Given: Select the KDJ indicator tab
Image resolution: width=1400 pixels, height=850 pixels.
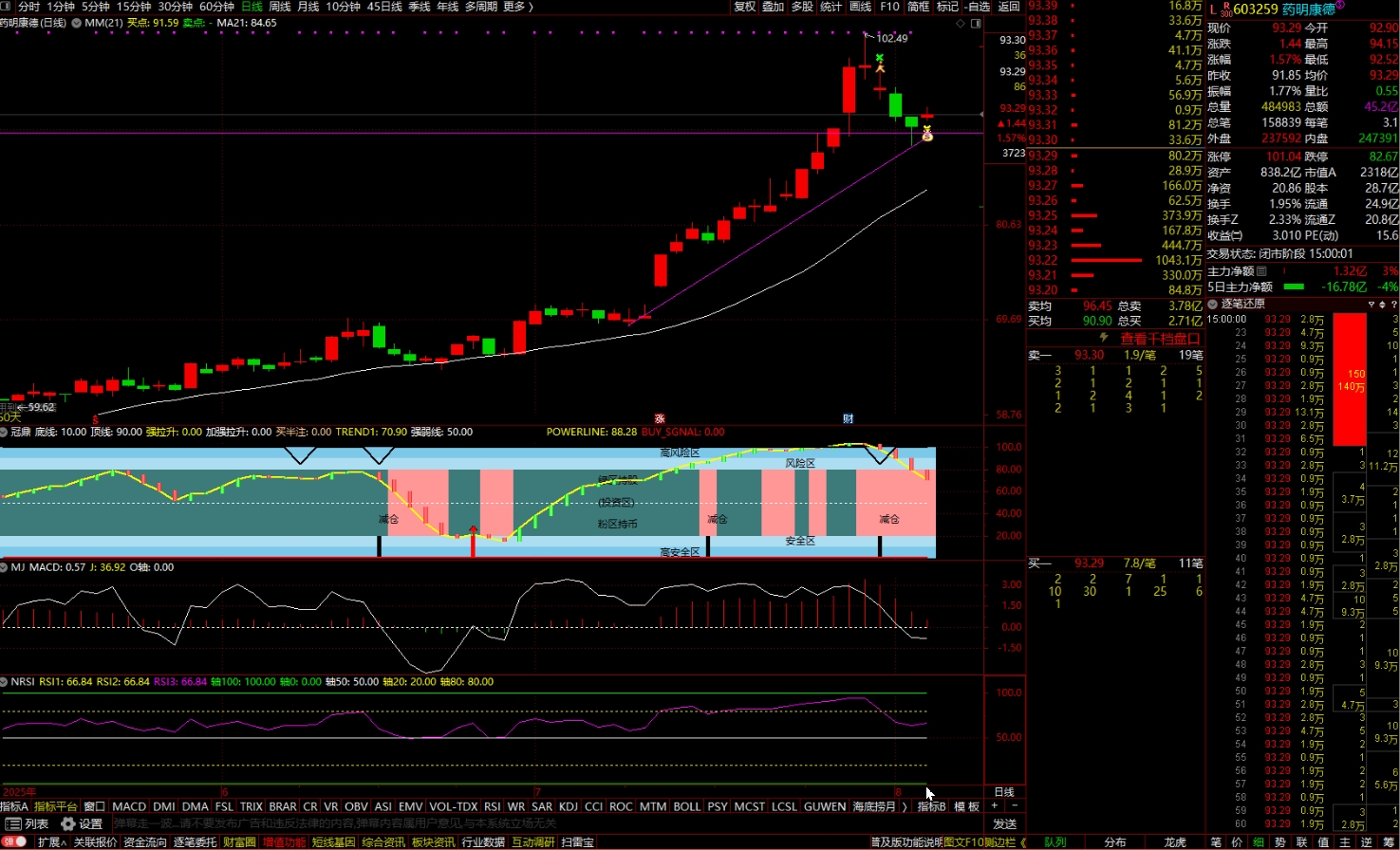Looking at the screenshot, I should click(569, 806).
